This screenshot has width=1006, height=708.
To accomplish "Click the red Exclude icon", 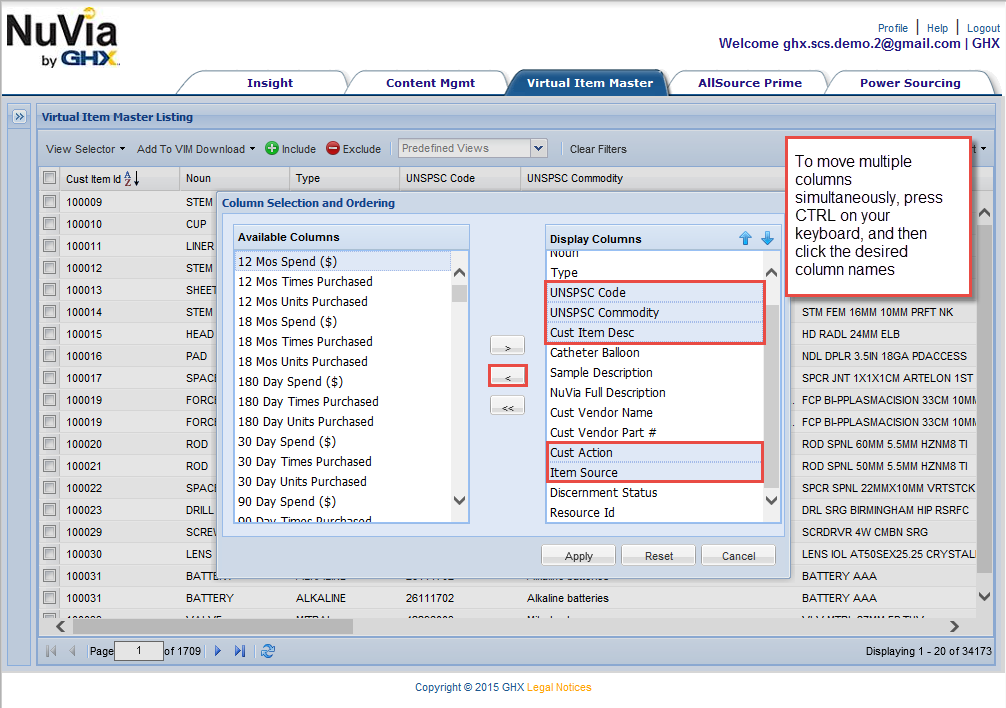I will point(333,148).
